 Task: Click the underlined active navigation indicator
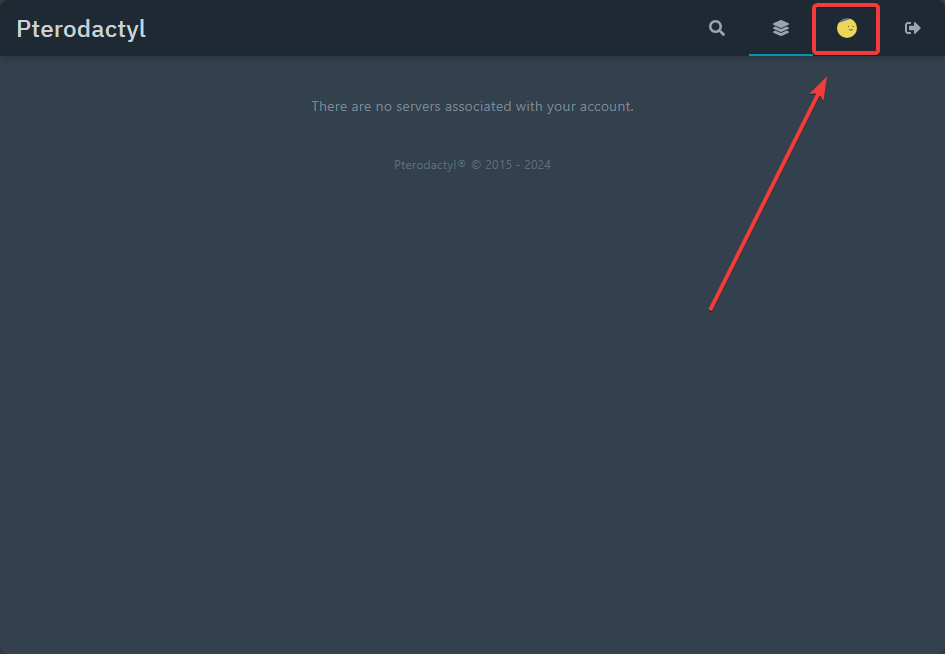click(781, 53)
